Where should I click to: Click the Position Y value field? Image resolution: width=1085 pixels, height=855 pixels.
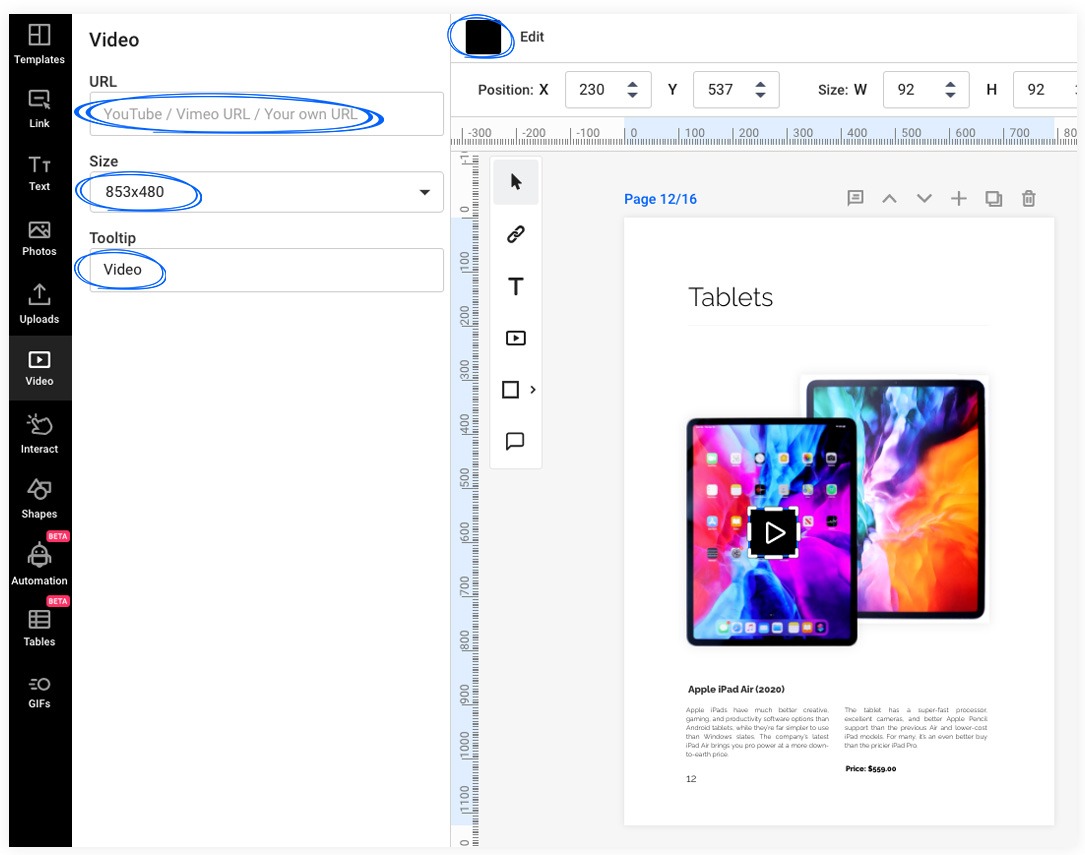[x=722, y=90]
